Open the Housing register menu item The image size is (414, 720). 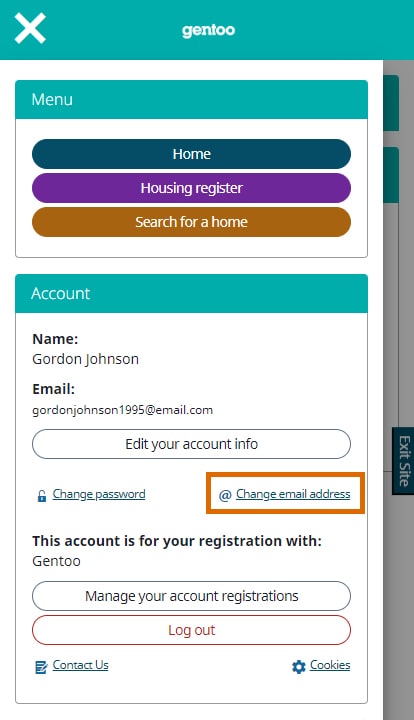191,188
